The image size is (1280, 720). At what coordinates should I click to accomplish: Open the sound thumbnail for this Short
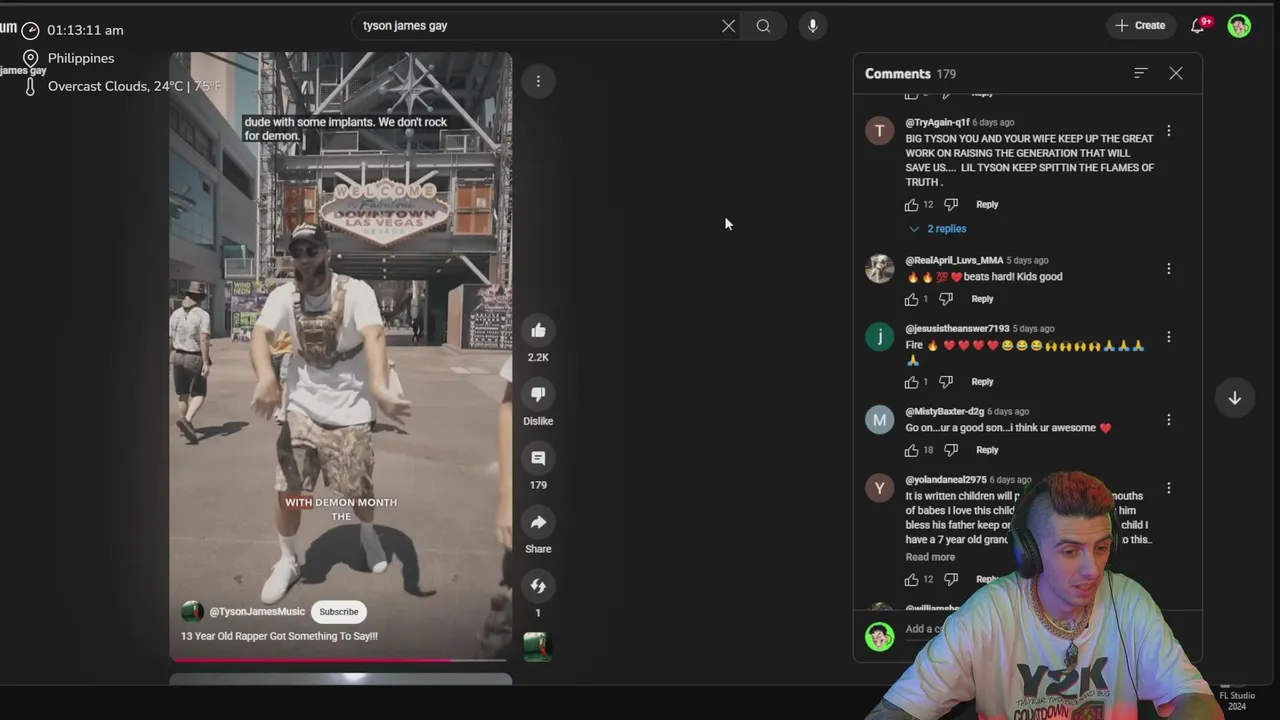(538, 646)
